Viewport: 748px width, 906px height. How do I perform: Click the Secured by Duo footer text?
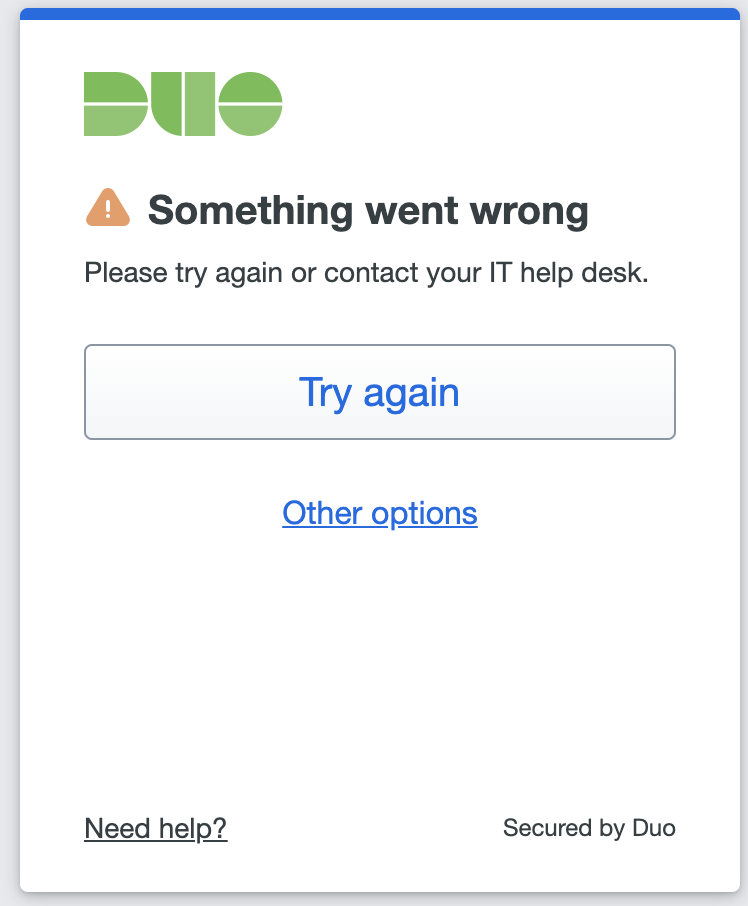[589, 828]
